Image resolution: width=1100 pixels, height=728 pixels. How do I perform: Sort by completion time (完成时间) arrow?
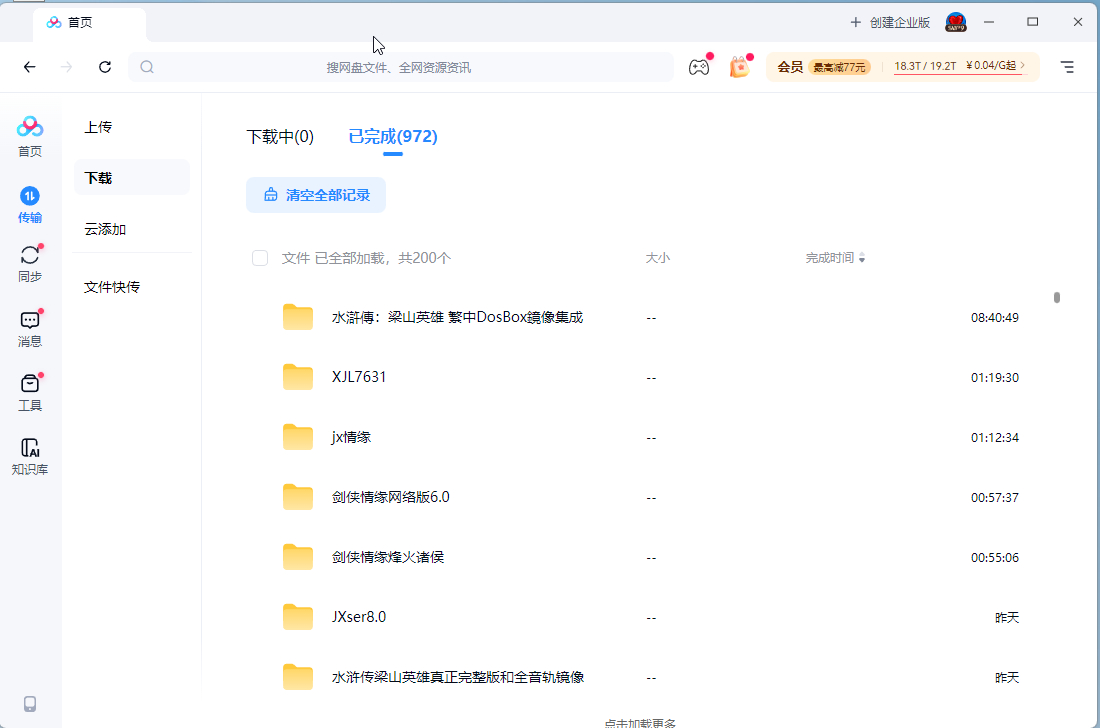pyautogui.click(x=862, y=258)
